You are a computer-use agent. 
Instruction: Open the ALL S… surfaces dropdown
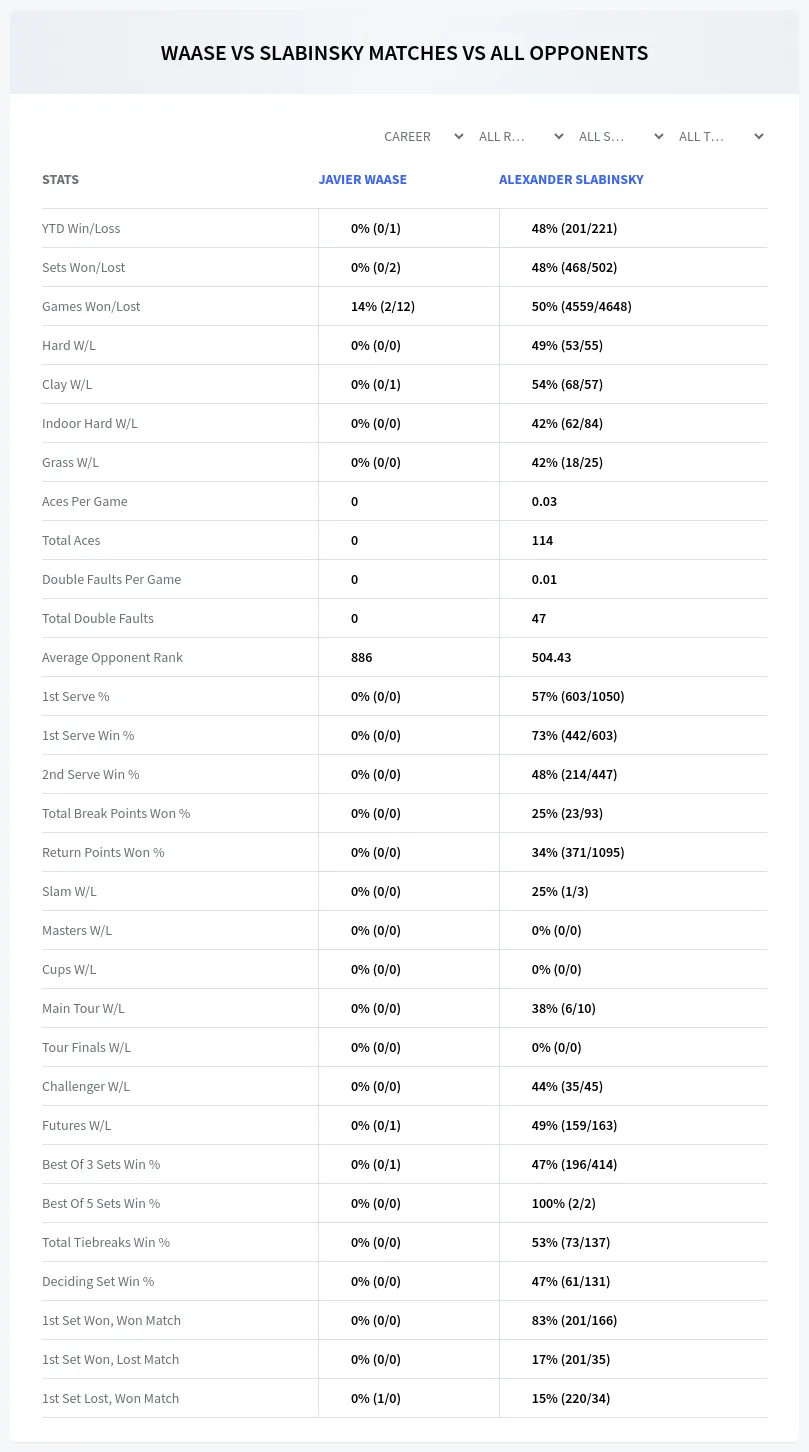click(621, 136)
